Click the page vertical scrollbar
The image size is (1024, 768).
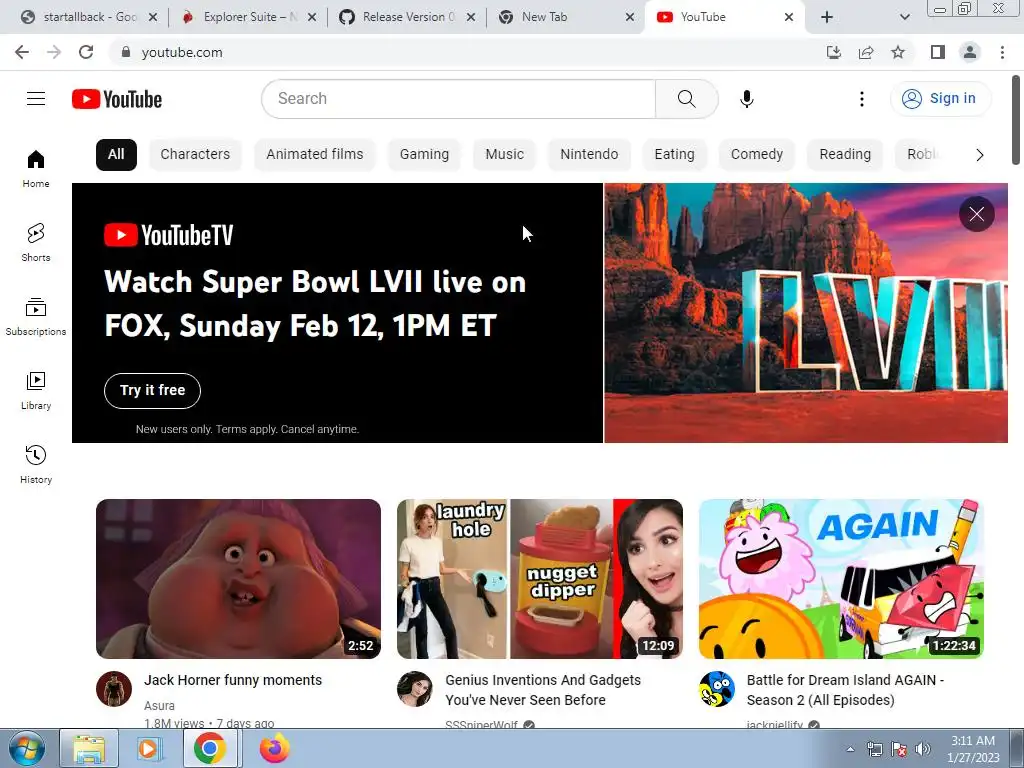click(1016, 120)
